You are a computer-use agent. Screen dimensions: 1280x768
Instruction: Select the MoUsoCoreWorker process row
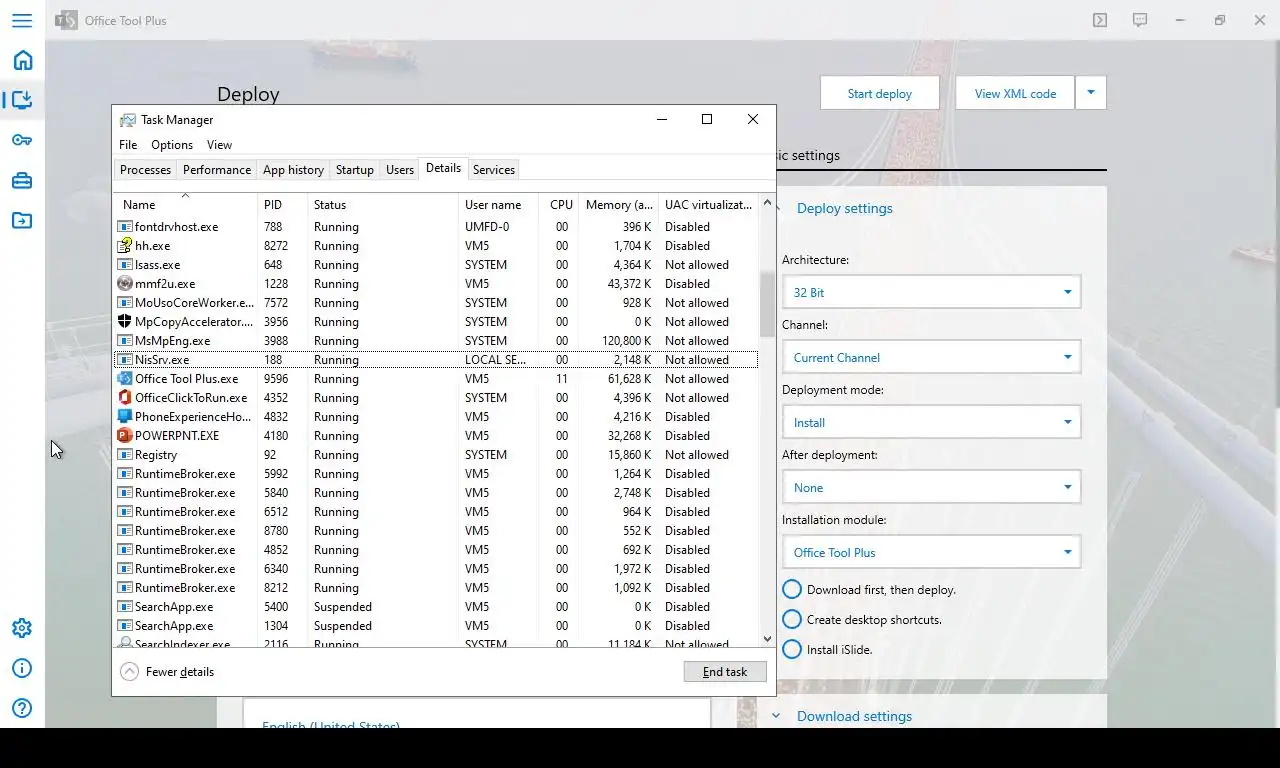click(x=437, y=302)
